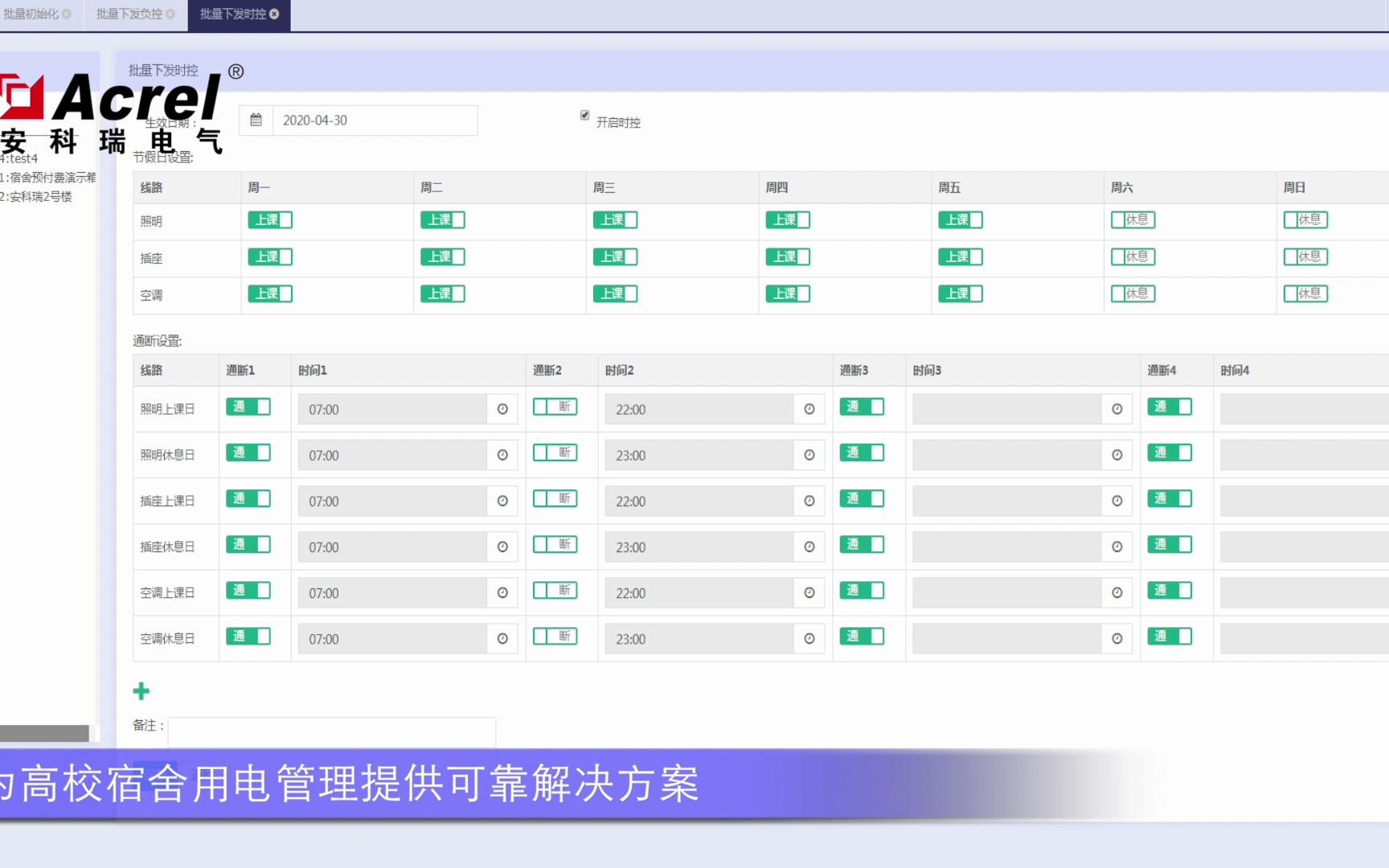This screenshot has height=868, width=1389.
Task: Toggle 照明 周四 上课 switch
Action: (x=788, y=219)
